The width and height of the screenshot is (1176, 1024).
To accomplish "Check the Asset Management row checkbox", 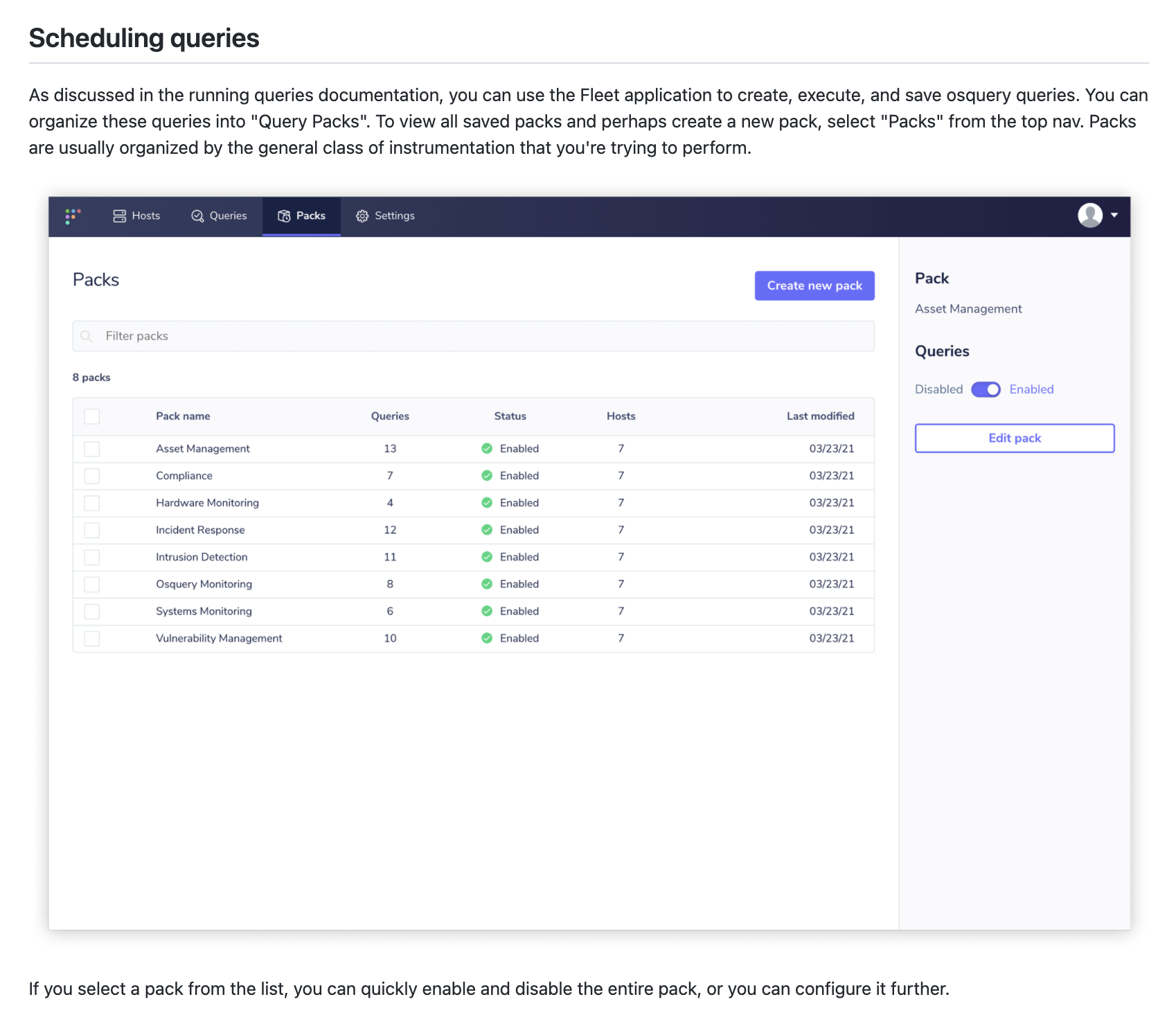I will click(x=91, y=448).
